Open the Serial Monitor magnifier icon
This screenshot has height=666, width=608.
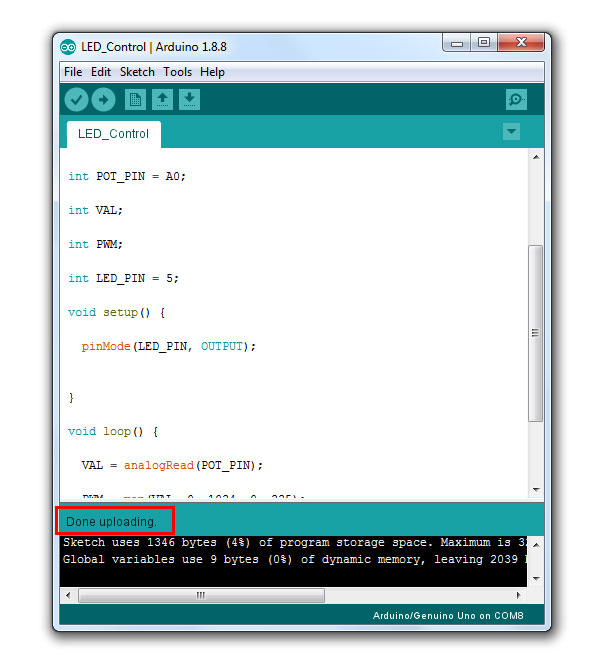pyautogui.click(x=516, y=100)
